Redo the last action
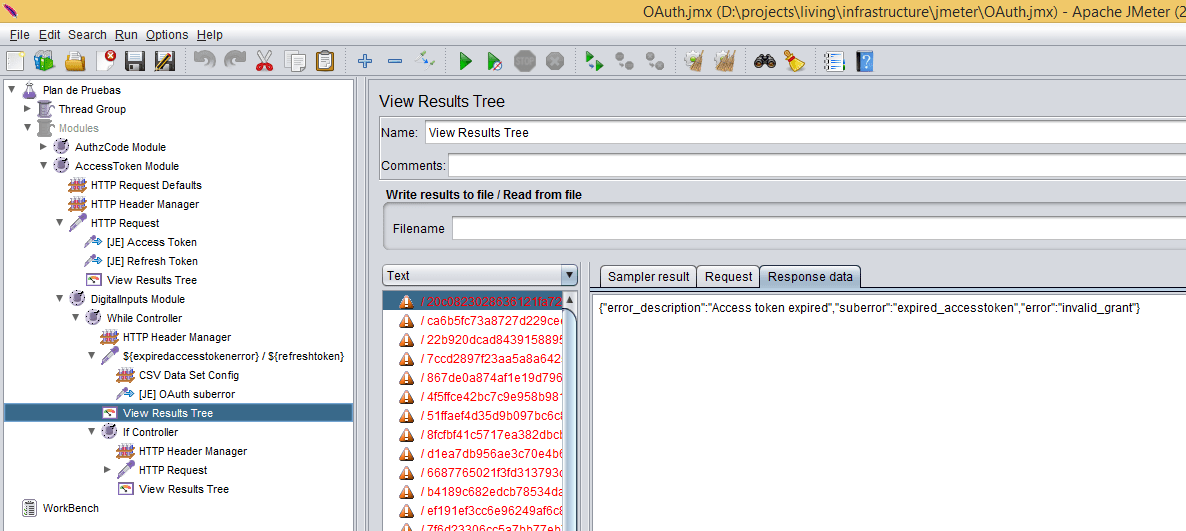Screen dimensions: 1186x531 (234, 61)
